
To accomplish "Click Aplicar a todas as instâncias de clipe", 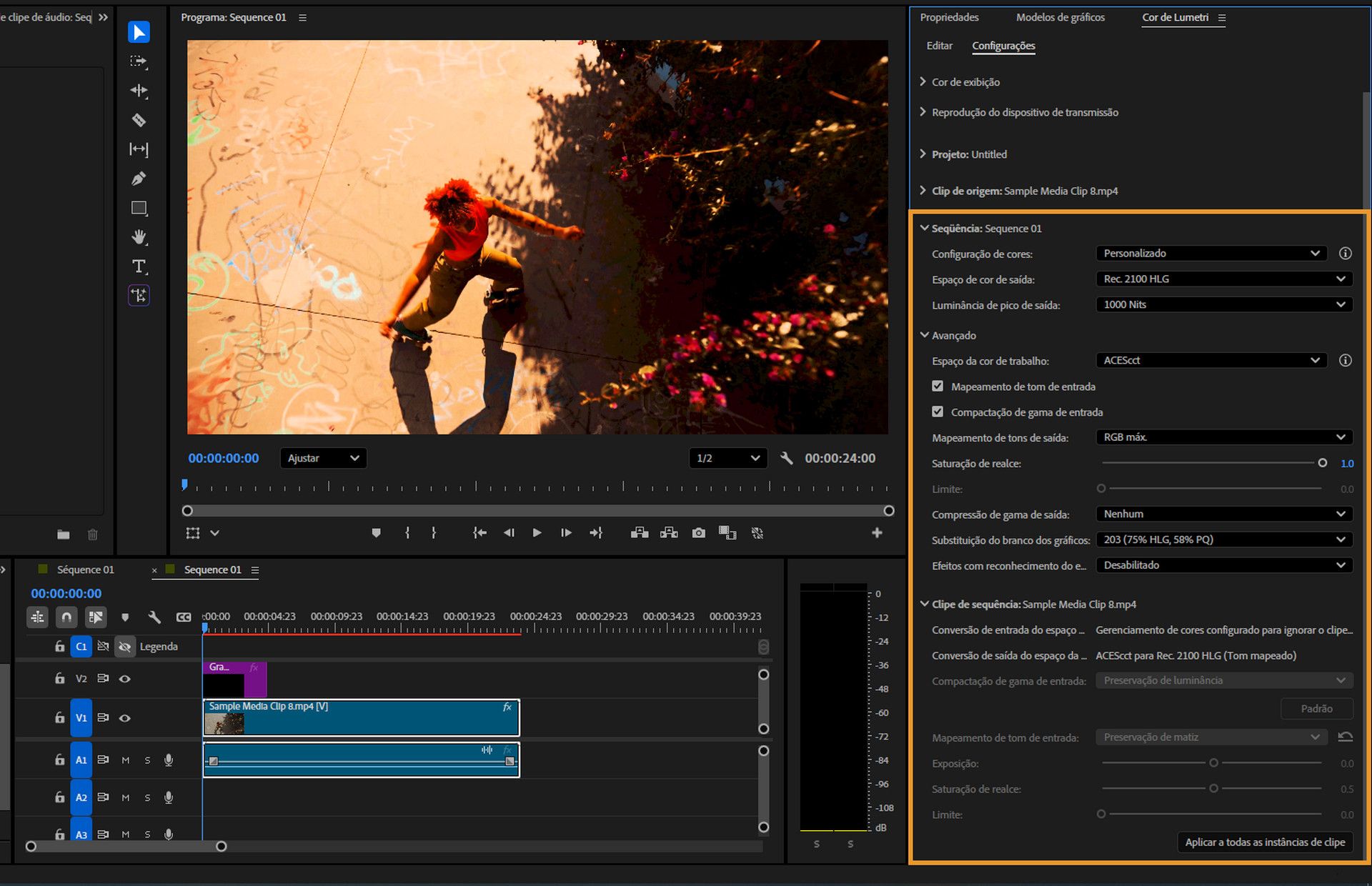I will pyautogui.click(x=1265, y=842).
